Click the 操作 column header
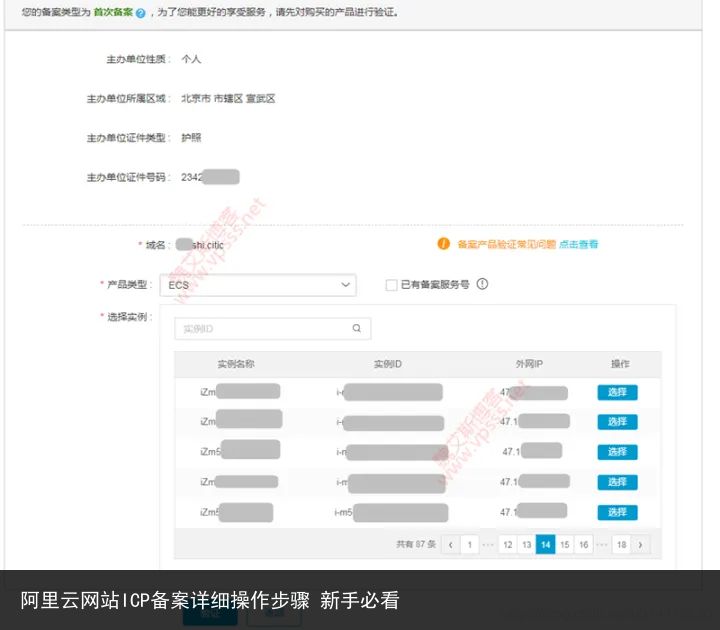The image size is (720, 630). coord(620,364)
